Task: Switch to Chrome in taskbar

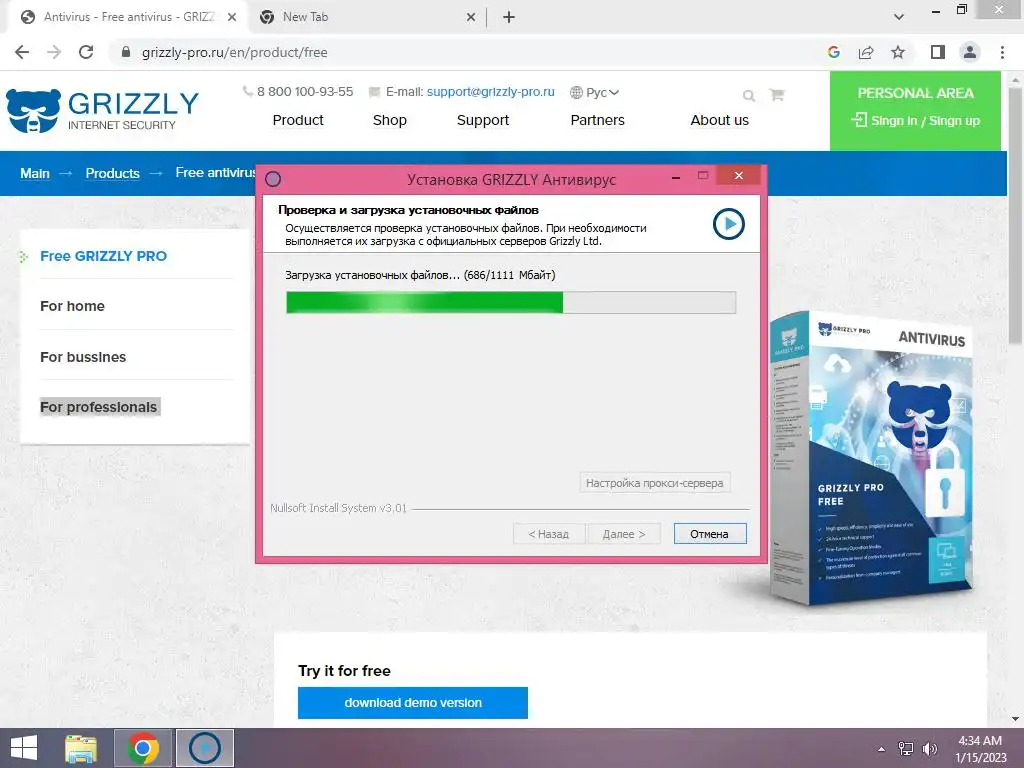Action: [x=143, y=748]
